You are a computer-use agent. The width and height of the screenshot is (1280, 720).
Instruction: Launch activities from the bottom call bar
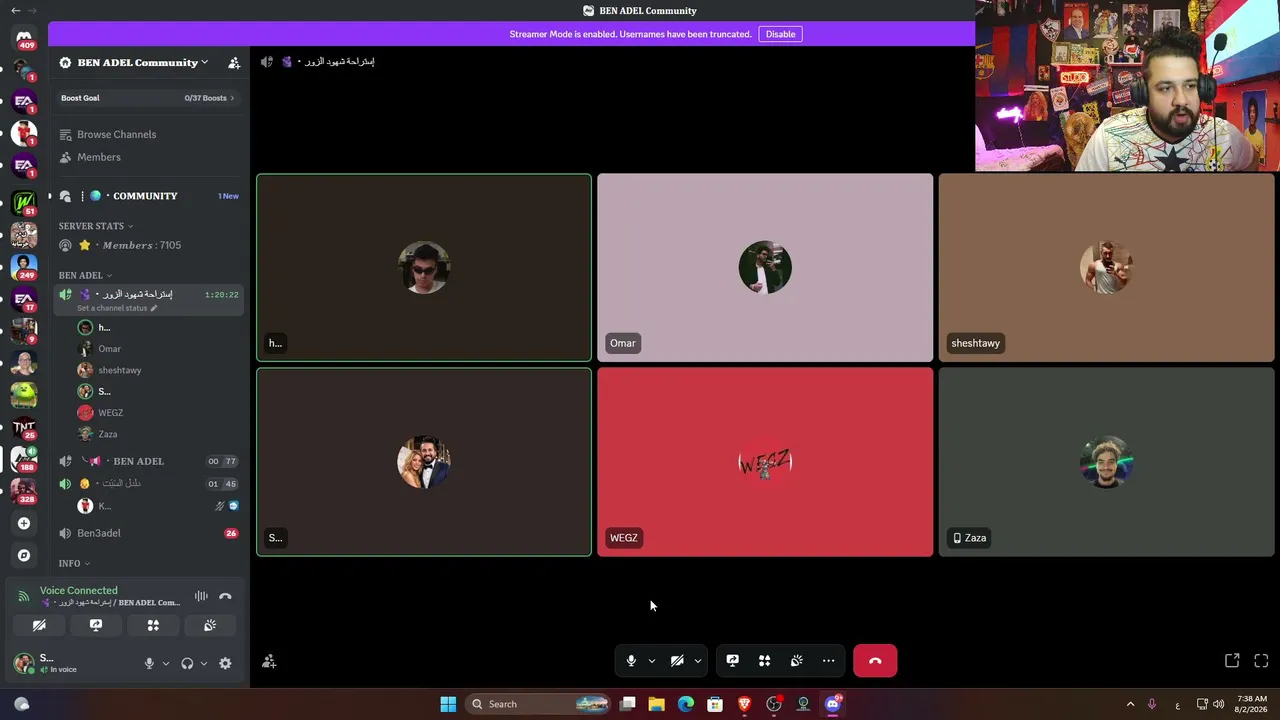coord(764,661)
